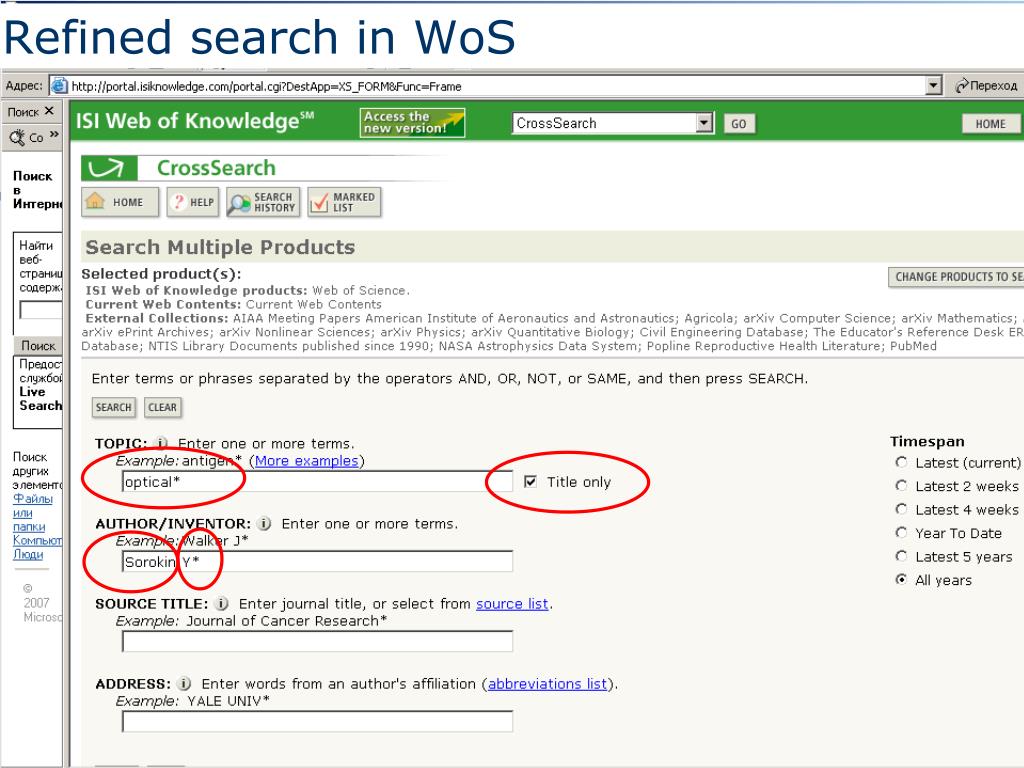
Task: Open SEARCH HISTORY from the toolbar
Action: tap(263, 202)
